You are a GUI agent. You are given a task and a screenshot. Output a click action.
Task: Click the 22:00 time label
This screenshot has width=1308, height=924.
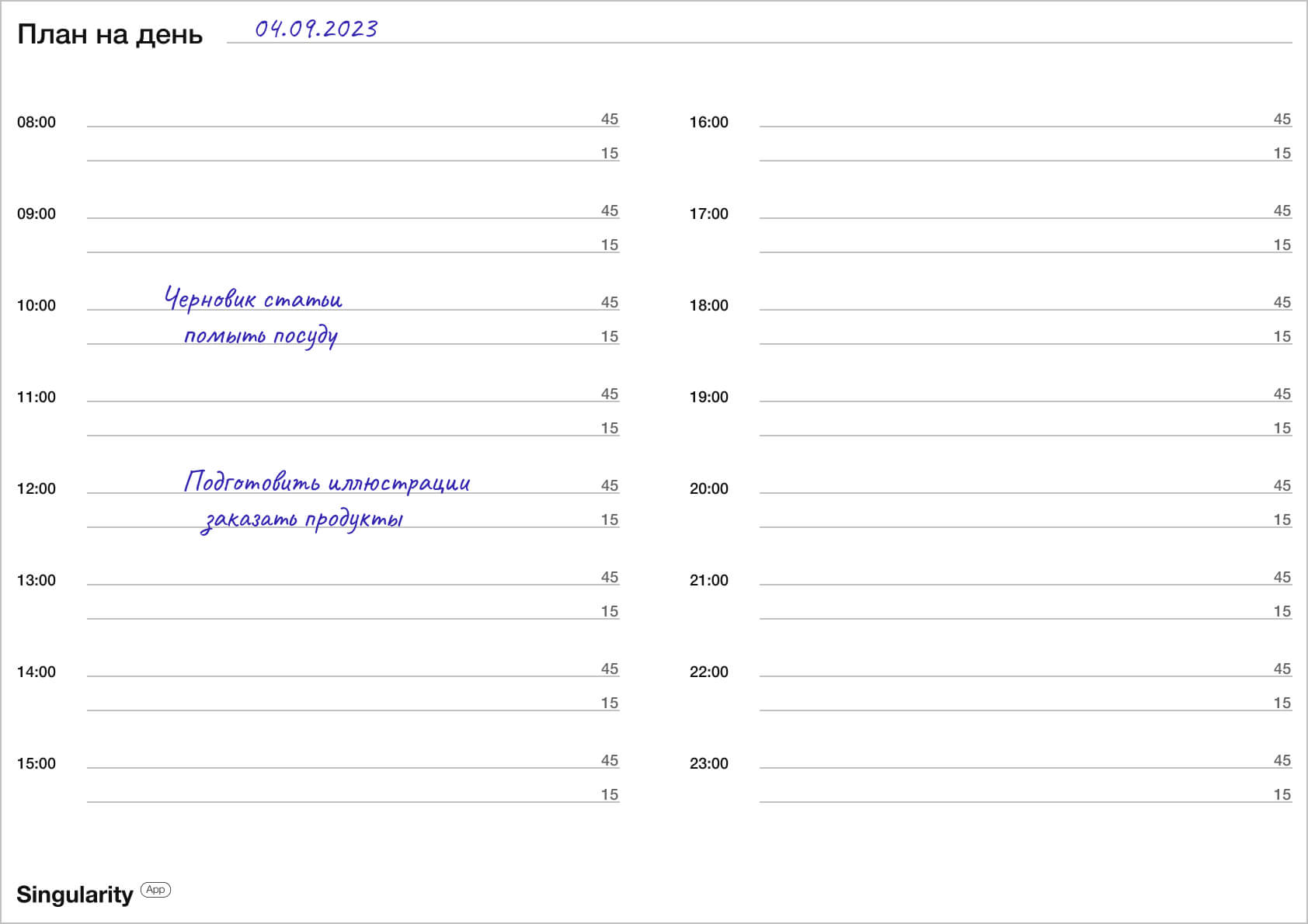point(709,672)
